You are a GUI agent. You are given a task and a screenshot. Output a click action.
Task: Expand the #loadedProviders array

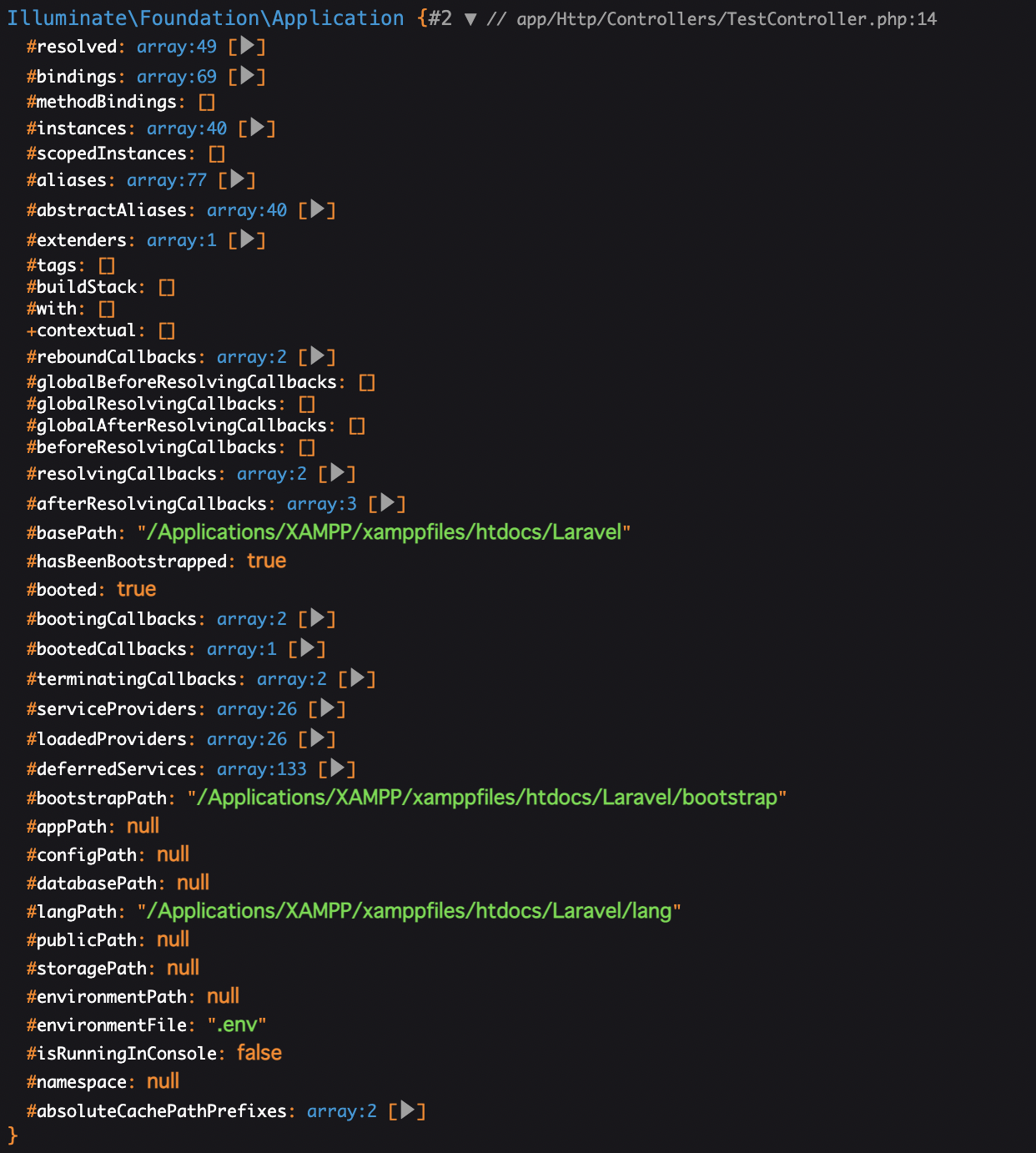pos(317,738)
